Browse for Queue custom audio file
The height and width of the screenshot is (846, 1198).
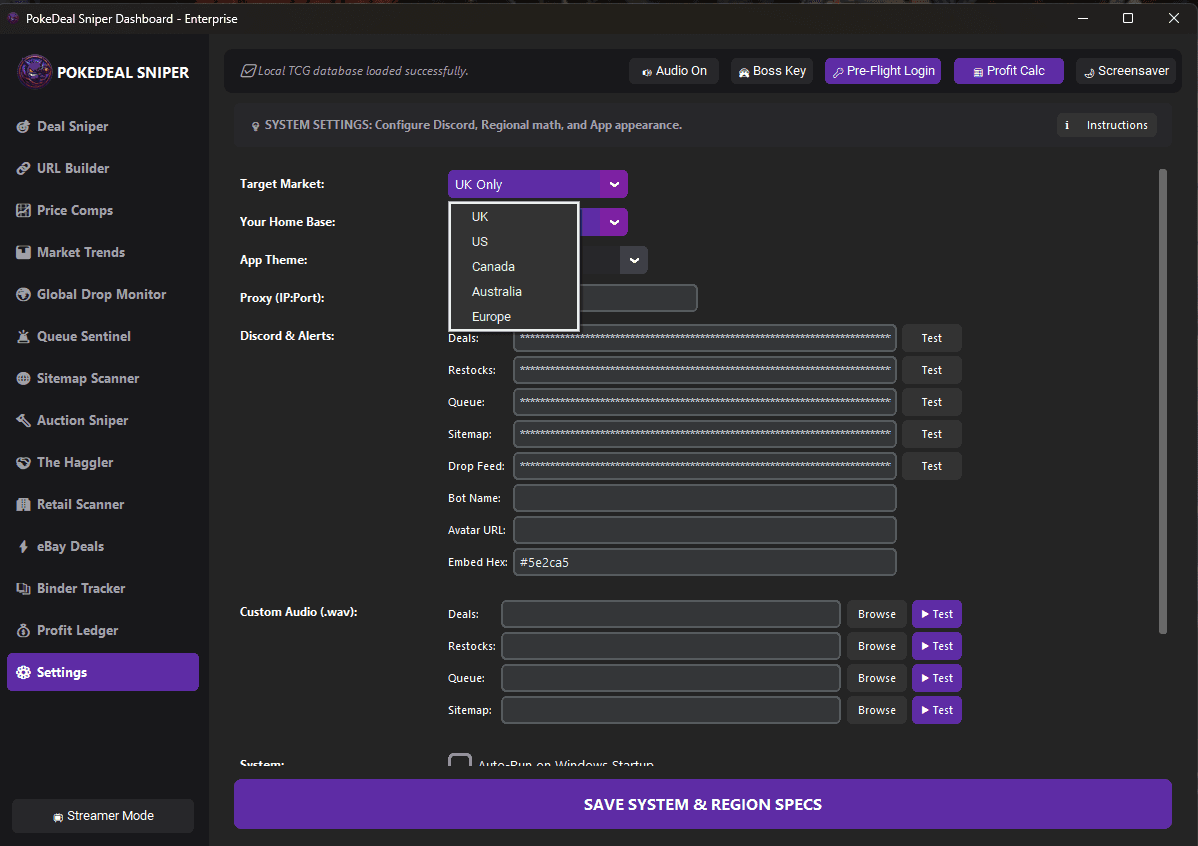[x=876, y=679]
